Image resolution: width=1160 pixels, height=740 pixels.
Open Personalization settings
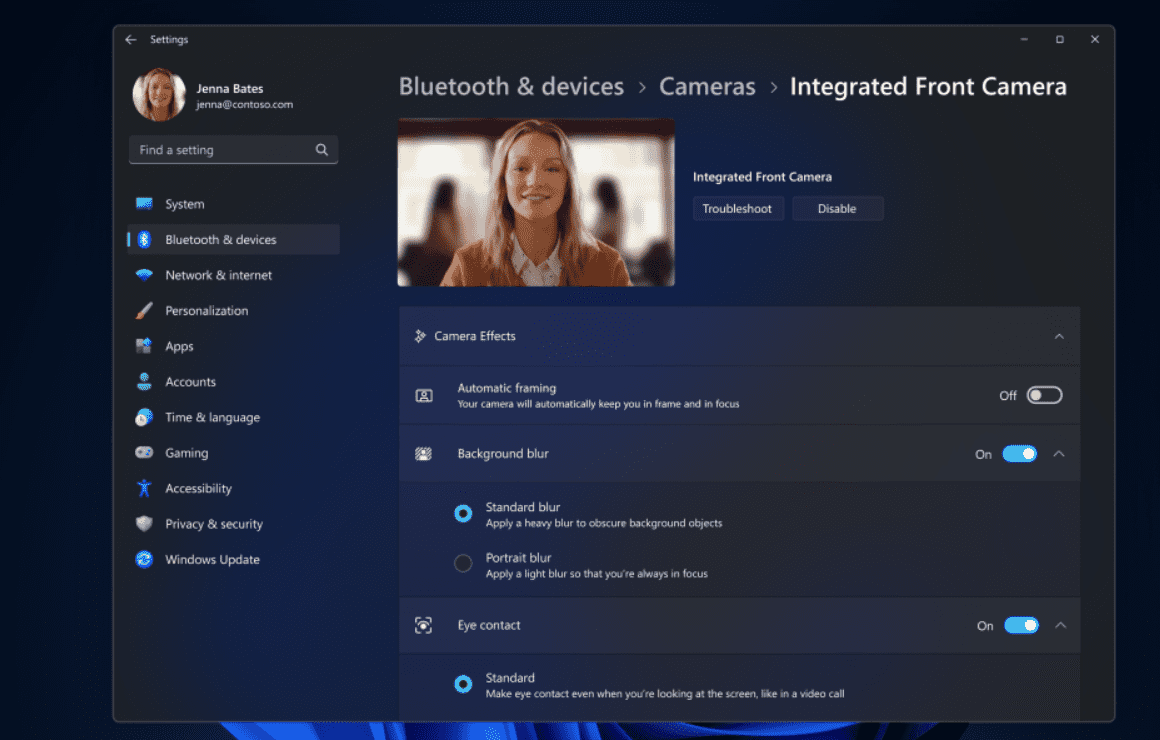234,310
